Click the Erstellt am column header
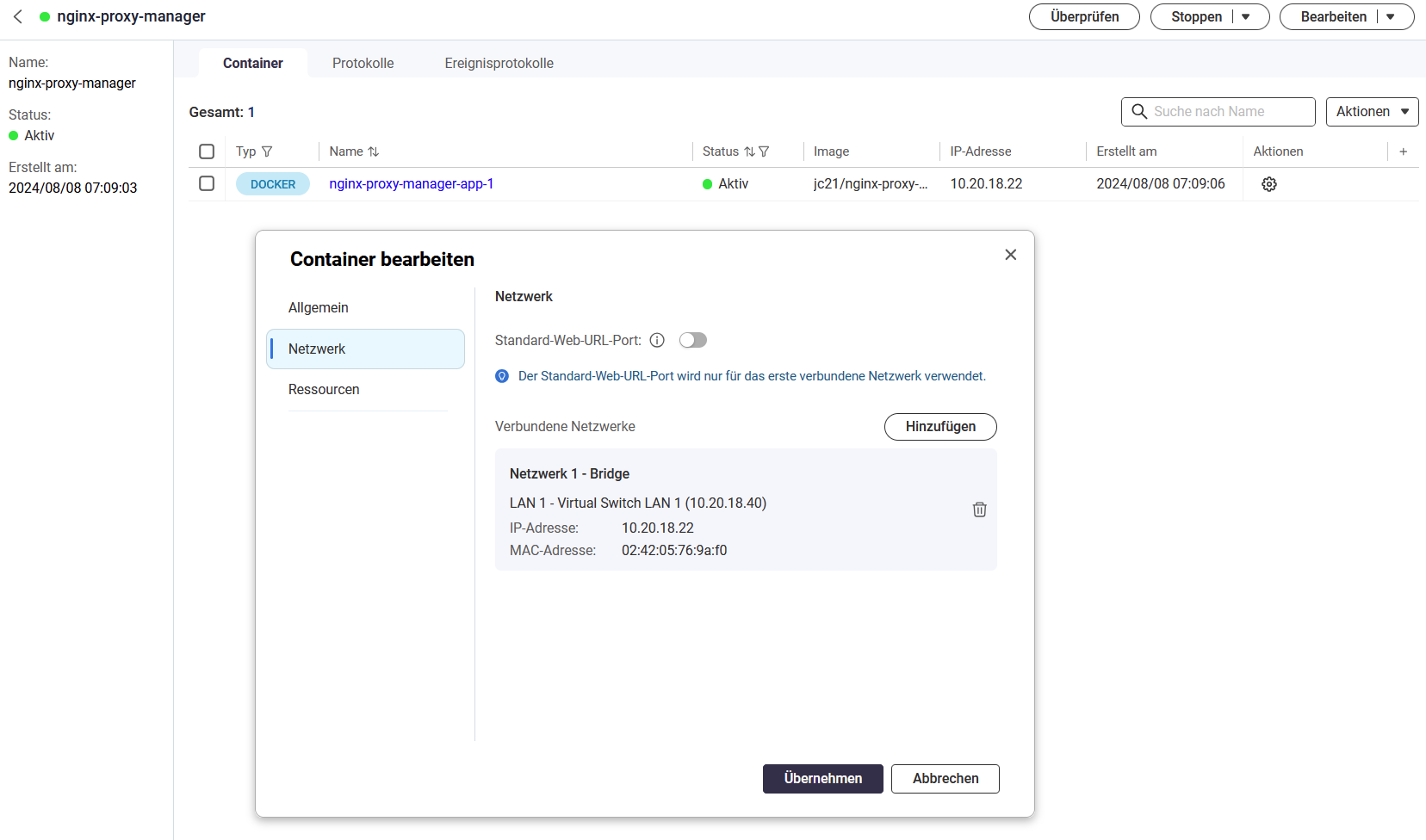Screen dimensions: 1426x840 (x=1126, y=151)
